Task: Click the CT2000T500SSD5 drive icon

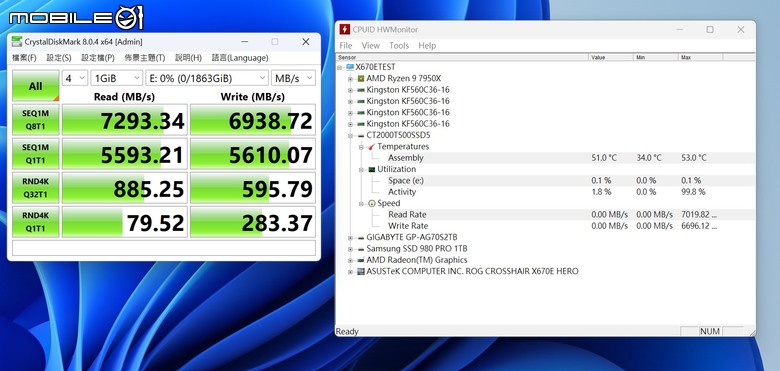Action: [x=361, y=135]
